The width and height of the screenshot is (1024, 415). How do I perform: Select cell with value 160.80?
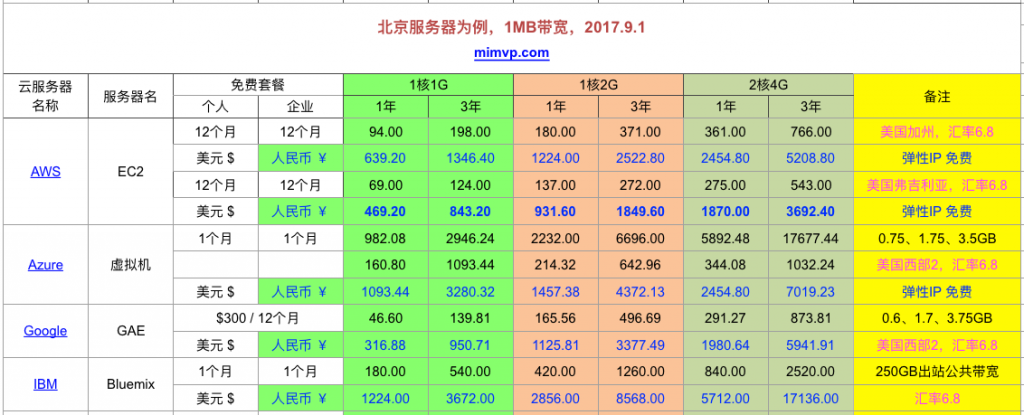pyautogui.click(x=386, y=265)
